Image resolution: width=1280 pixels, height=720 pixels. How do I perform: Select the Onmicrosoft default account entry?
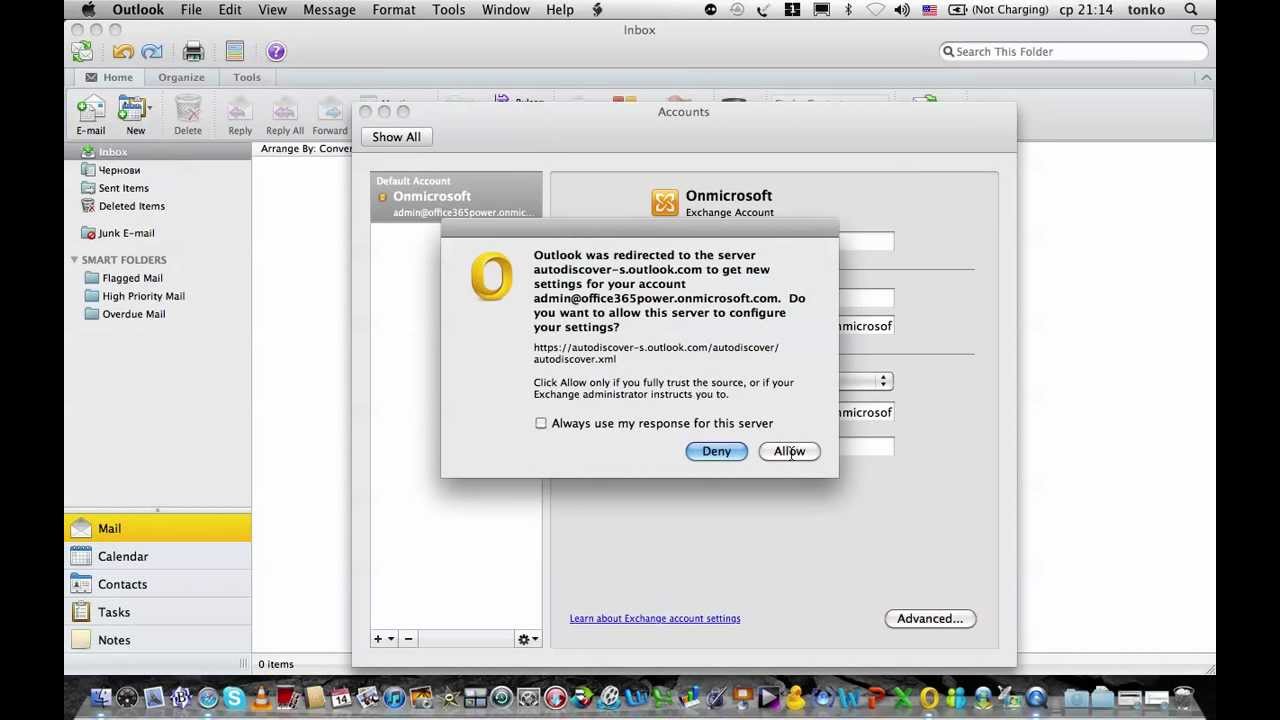click(457, 196)
